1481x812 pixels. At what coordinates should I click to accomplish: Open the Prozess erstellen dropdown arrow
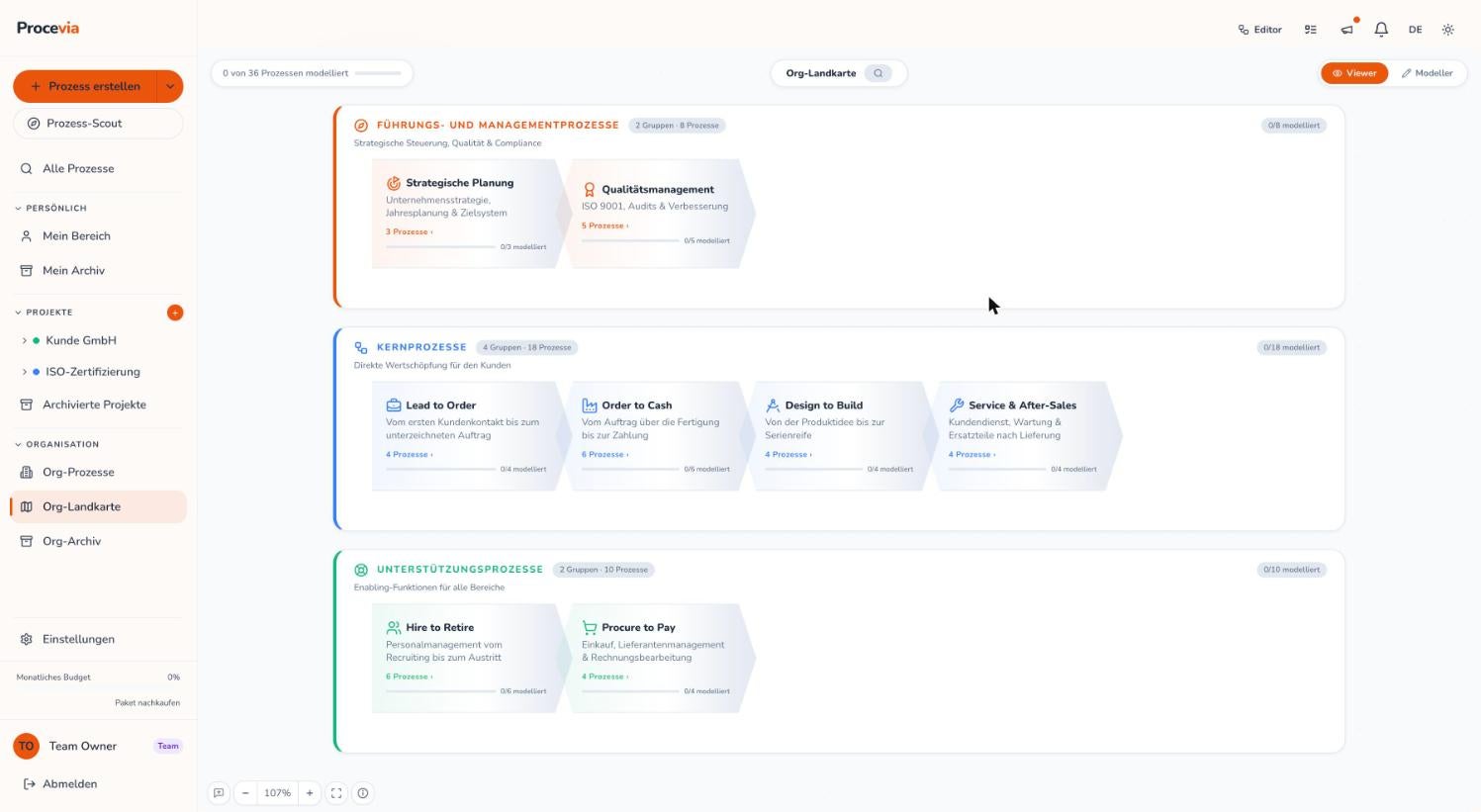[x=170, y=86]
